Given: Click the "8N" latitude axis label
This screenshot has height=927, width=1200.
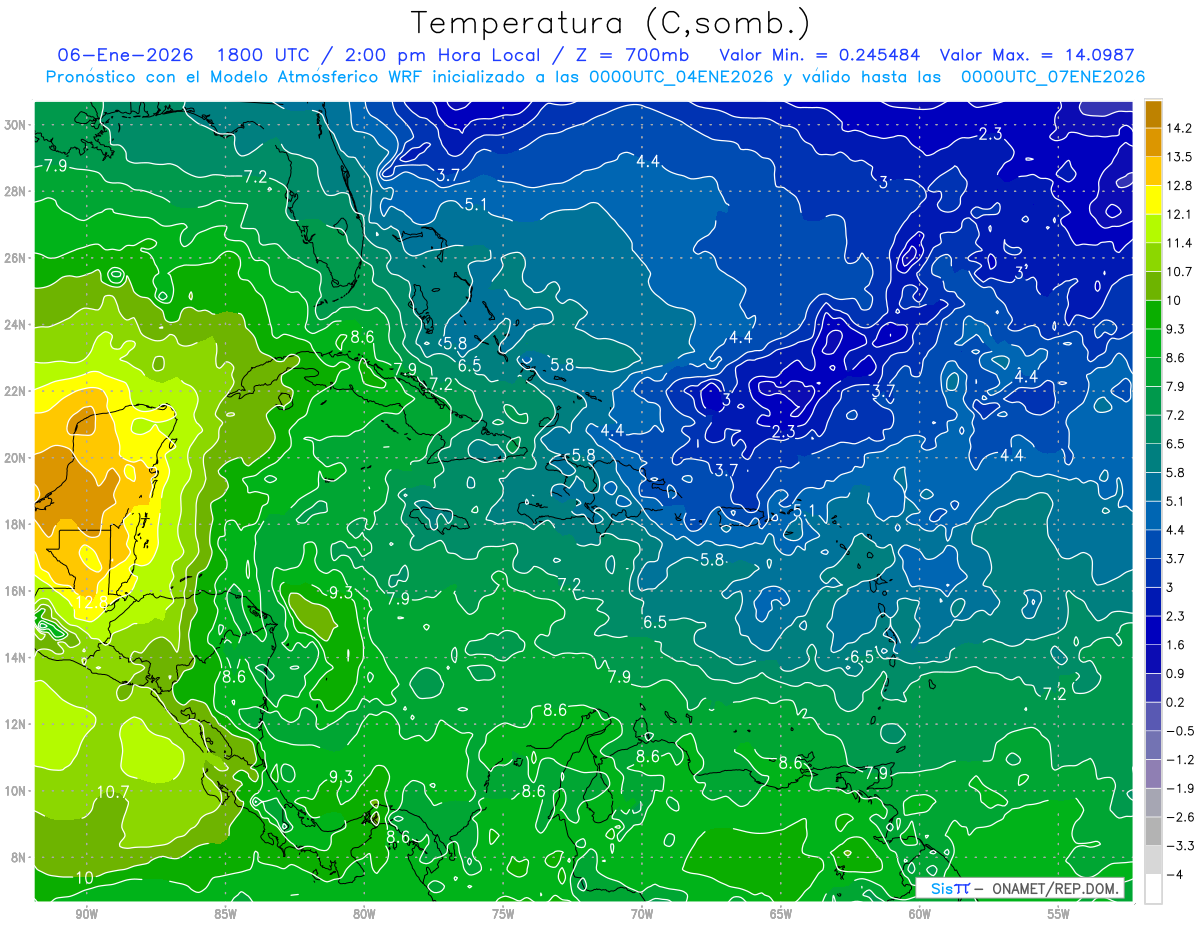Looking at the screenshot, I should (x=19, y=857).
